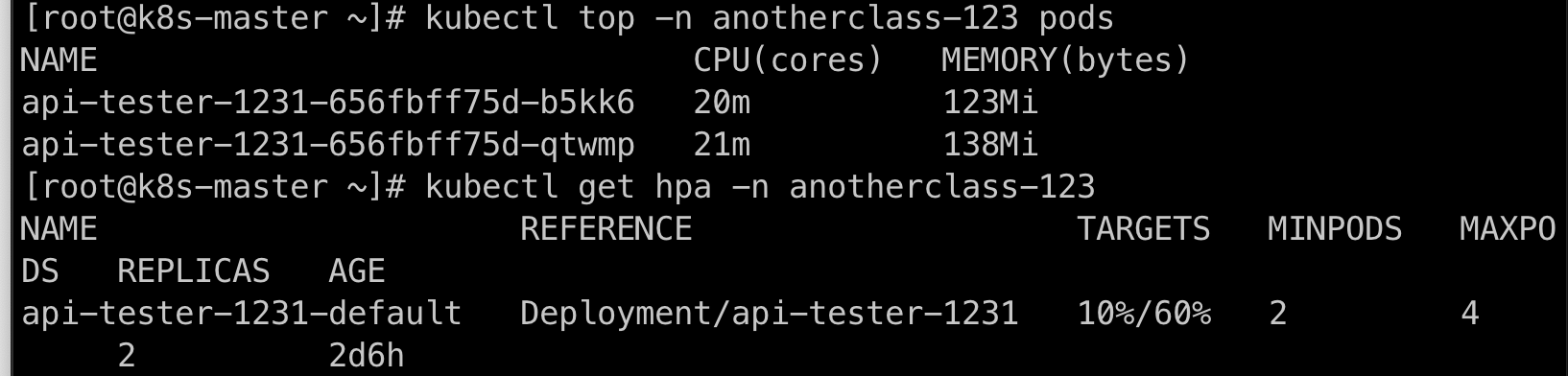Select pod name api-tester-1231-656fbff75d-b5kk6
Screen dimensions: 1568x376
click(x=328, y=102)
